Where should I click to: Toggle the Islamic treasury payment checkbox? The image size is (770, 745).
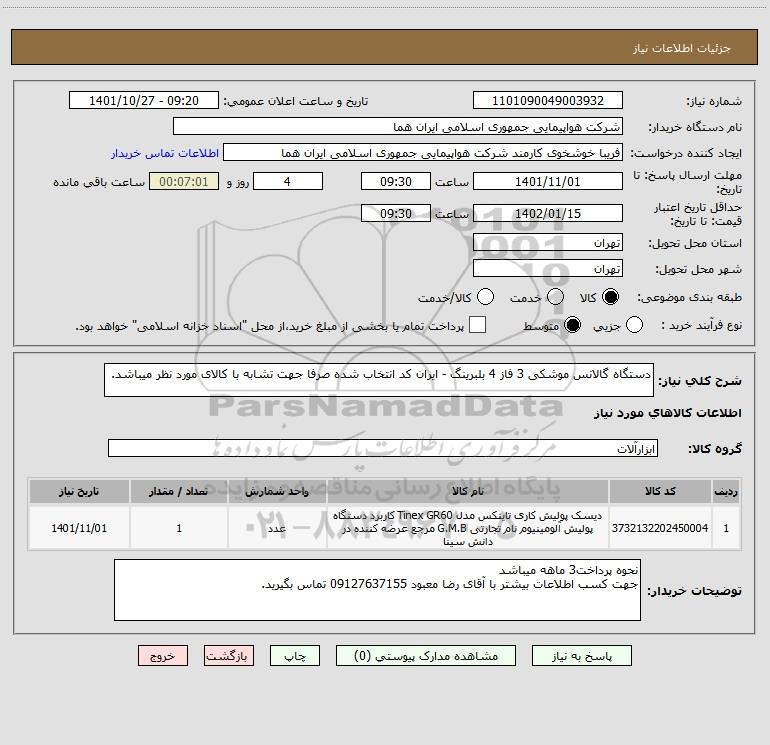click(x=477, y=325)
